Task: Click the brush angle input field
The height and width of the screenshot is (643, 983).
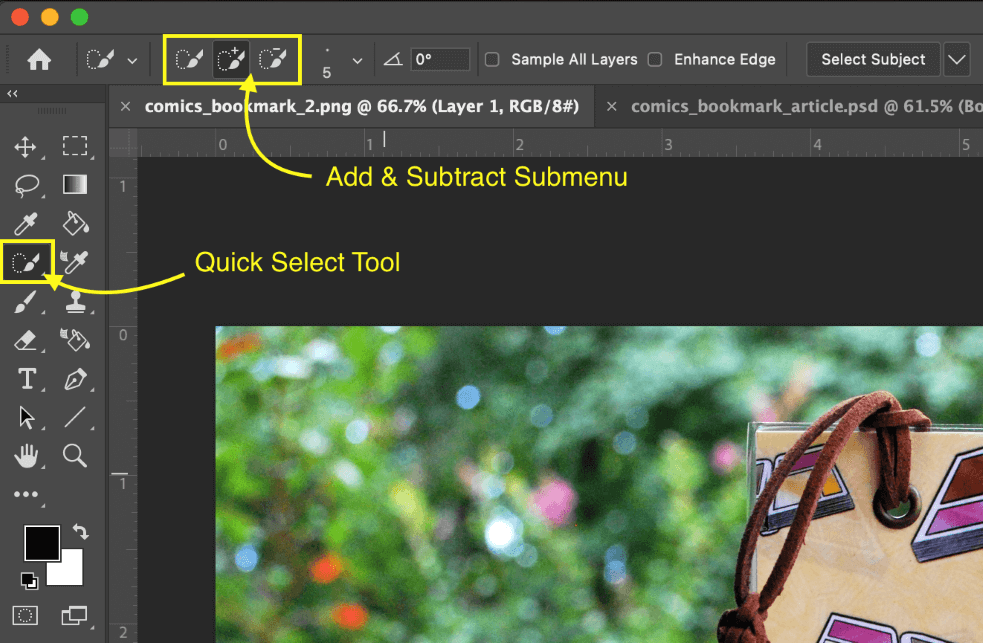Action: (440, 60)
